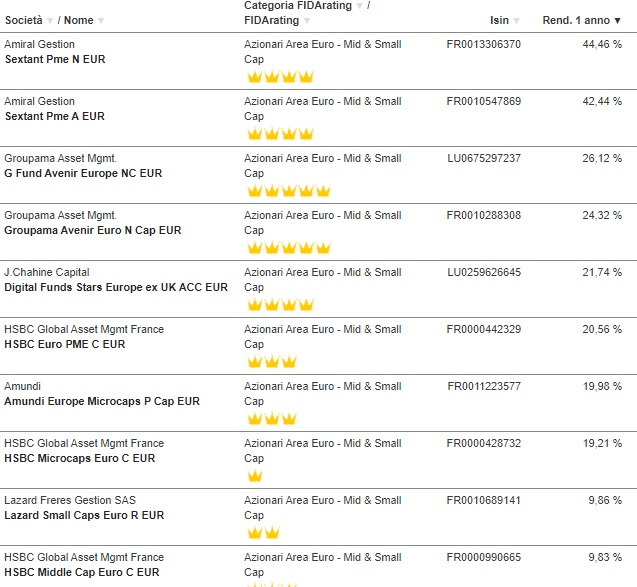Select ISIN FR0000428732
Image resolution: width=637 pixels, height=587 pixels.
(x=483, y=443)
